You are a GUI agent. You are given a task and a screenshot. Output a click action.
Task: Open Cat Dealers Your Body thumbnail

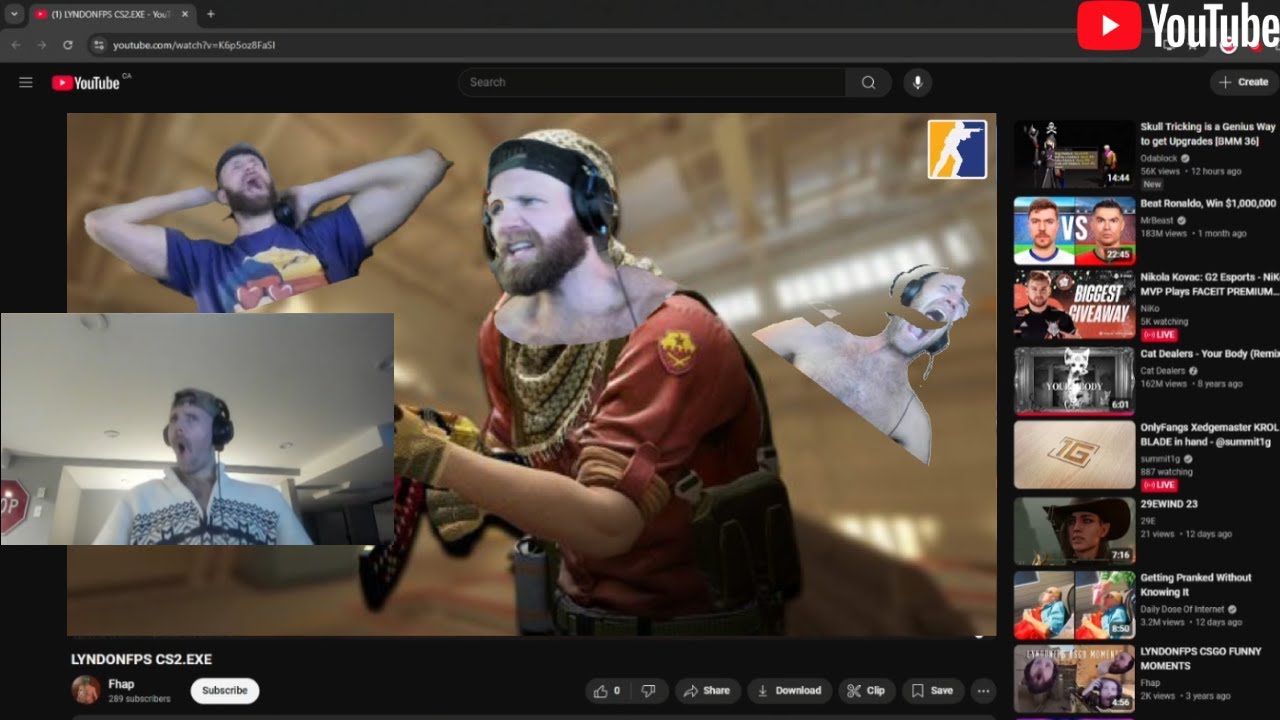[1074, 381]
